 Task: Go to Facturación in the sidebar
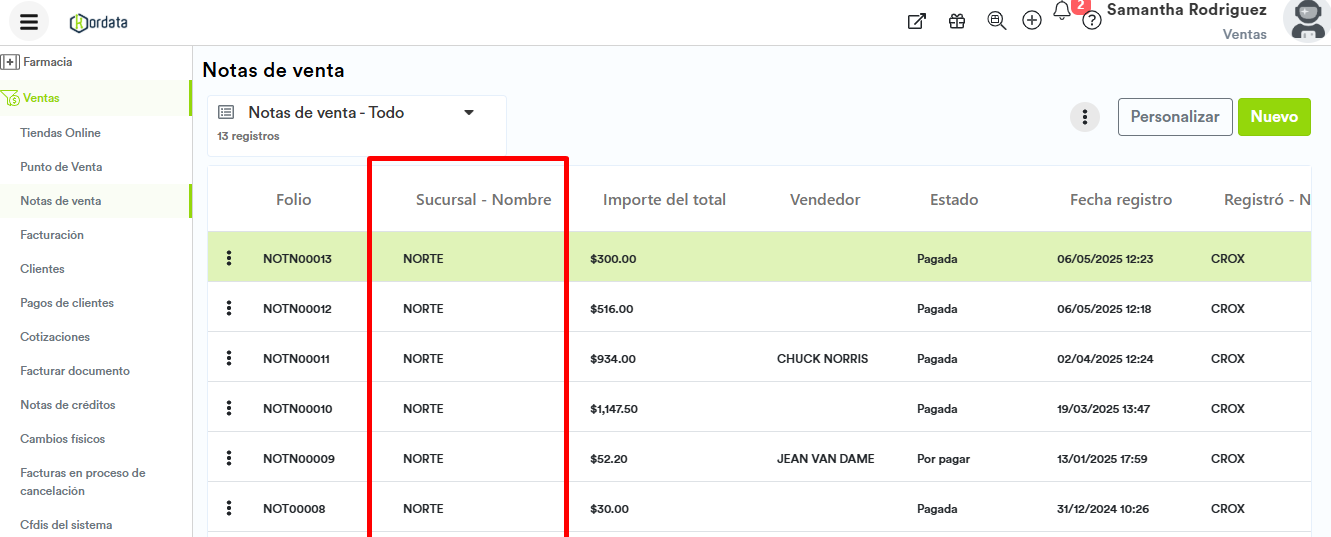click(x=52, y=235)
